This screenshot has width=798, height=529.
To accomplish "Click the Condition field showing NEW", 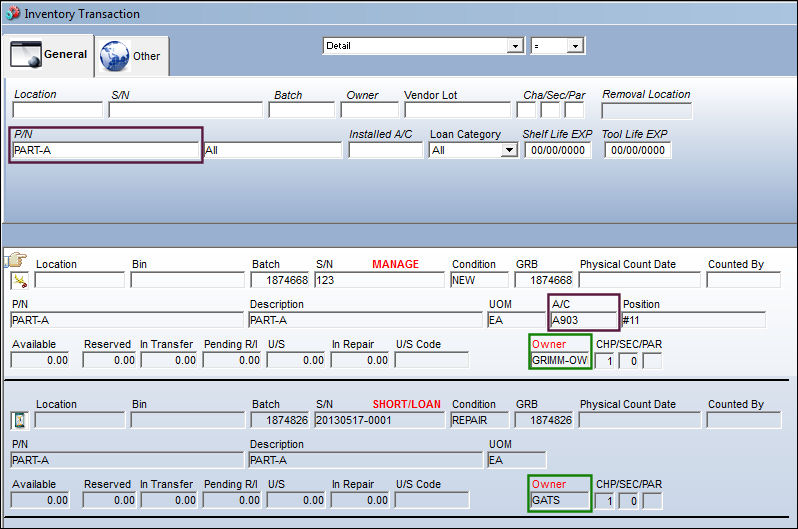I will click(479, 280).
